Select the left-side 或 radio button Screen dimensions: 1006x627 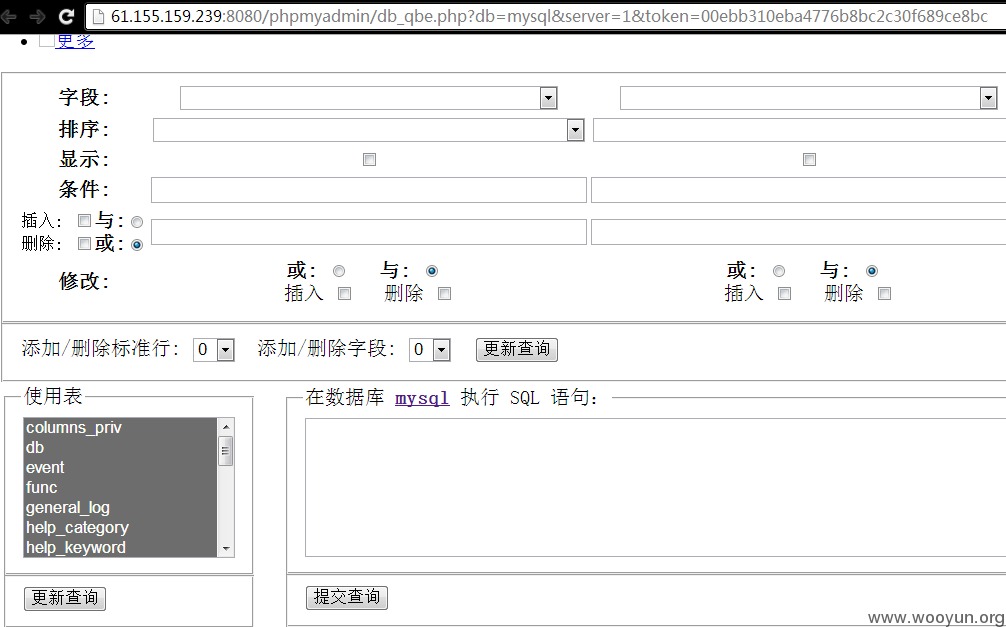tap(137, 245)
